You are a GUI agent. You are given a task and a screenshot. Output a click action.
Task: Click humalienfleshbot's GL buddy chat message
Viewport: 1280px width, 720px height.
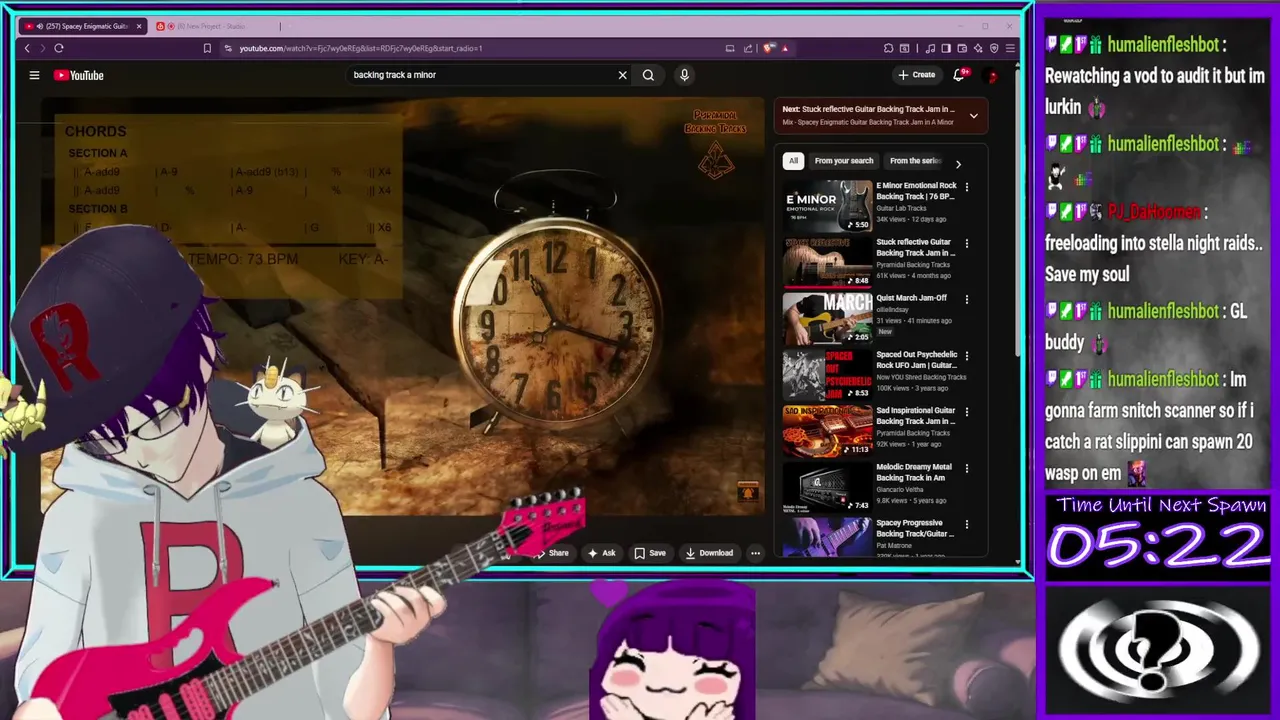1147,327
